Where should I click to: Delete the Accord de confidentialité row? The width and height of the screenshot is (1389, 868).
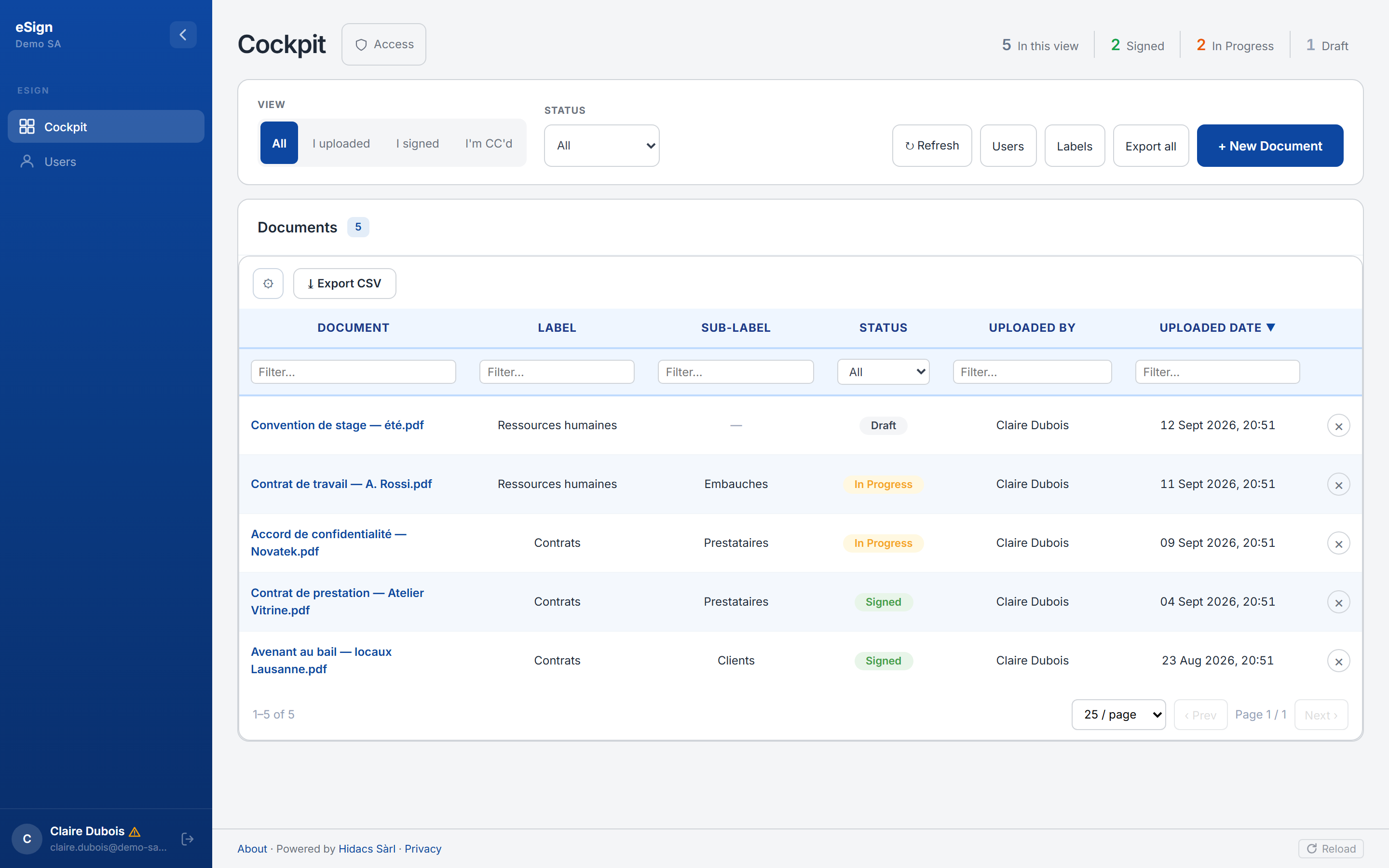[x=1338, y=543]
